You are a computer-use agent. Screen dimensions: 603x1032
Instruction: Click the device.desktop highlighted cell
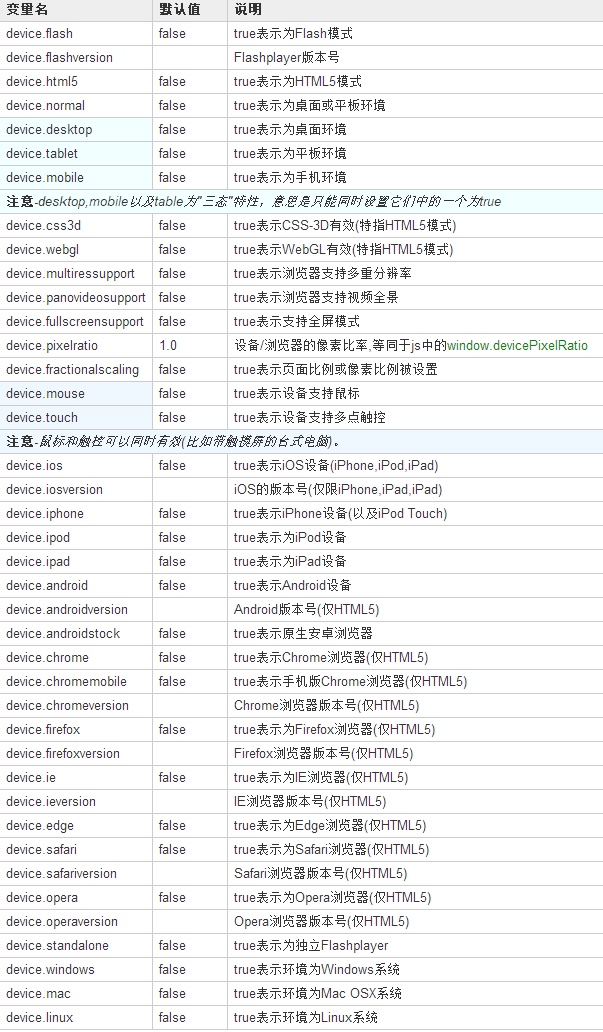76,130
